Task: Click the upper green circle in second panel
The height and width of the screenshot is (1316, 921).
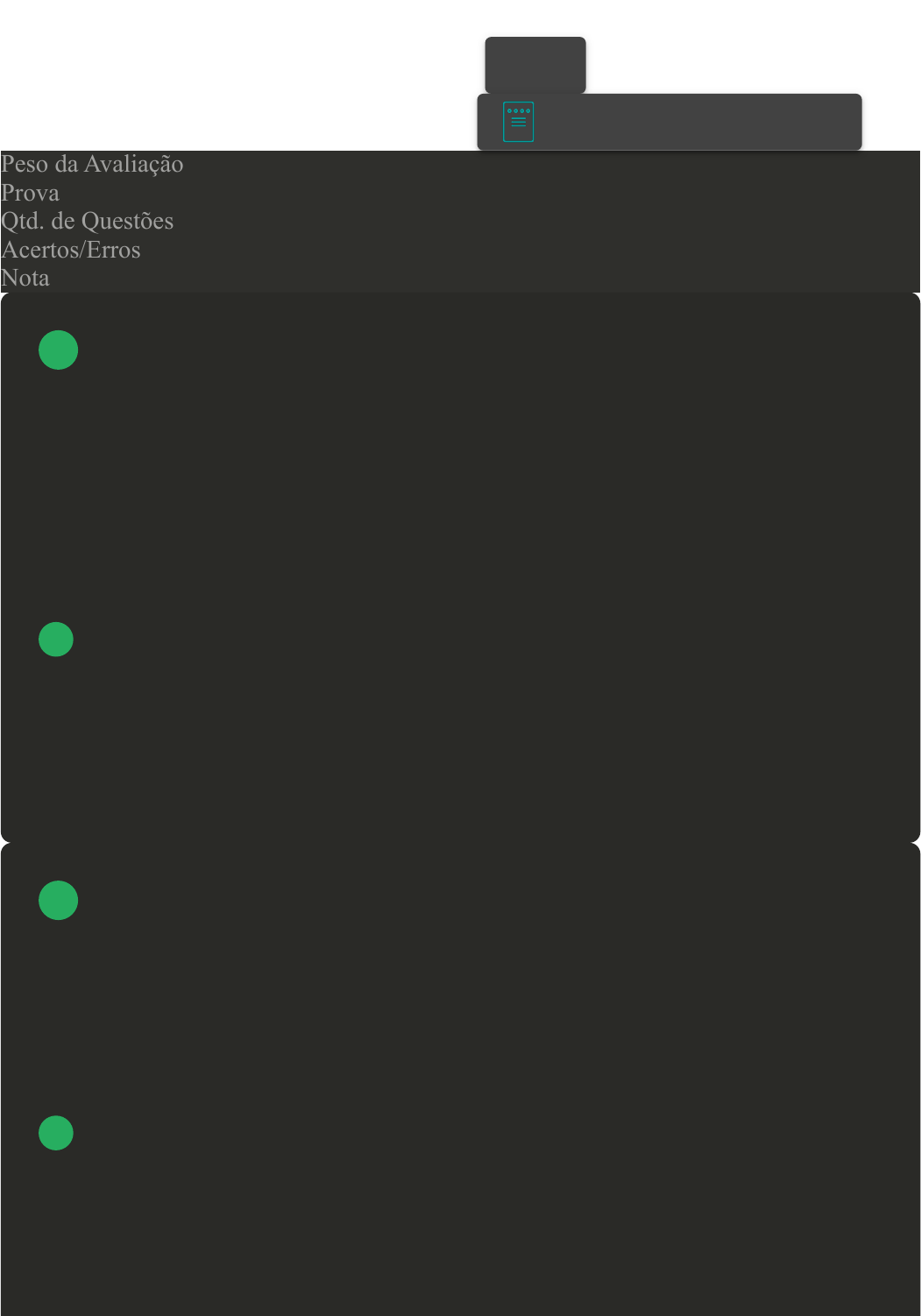Action: tap(58, 900)
